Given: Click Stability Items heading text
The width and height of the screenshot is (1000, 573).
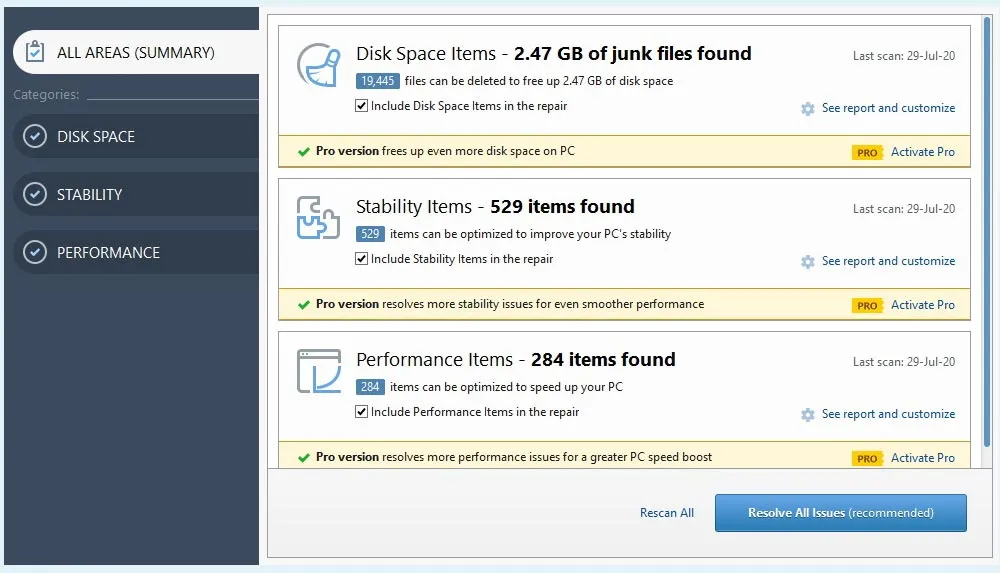Looking at the screenshot, I should click(495, 207).
